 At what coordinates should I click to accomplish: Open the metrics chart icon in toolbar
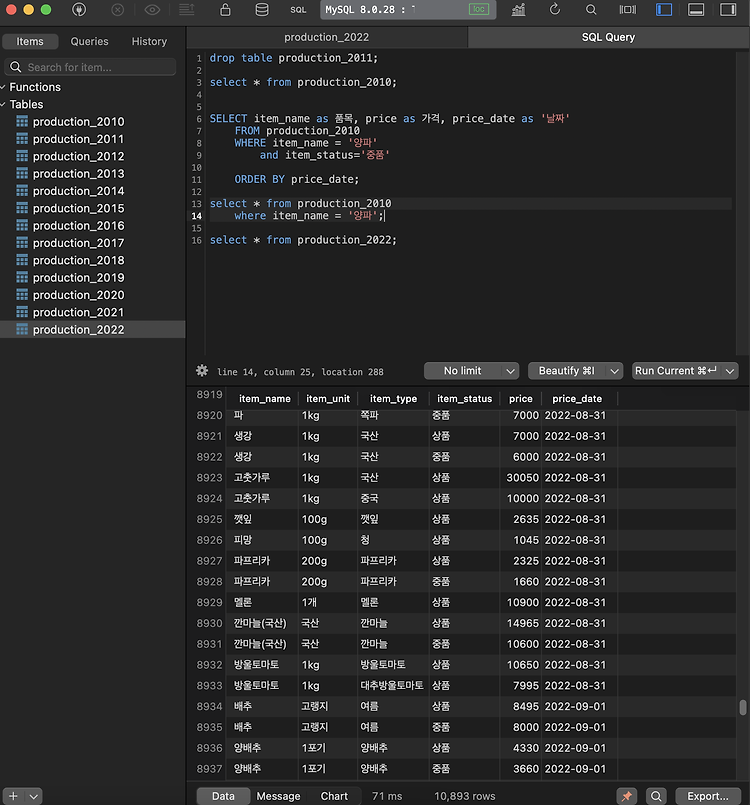tap(518, 9)
